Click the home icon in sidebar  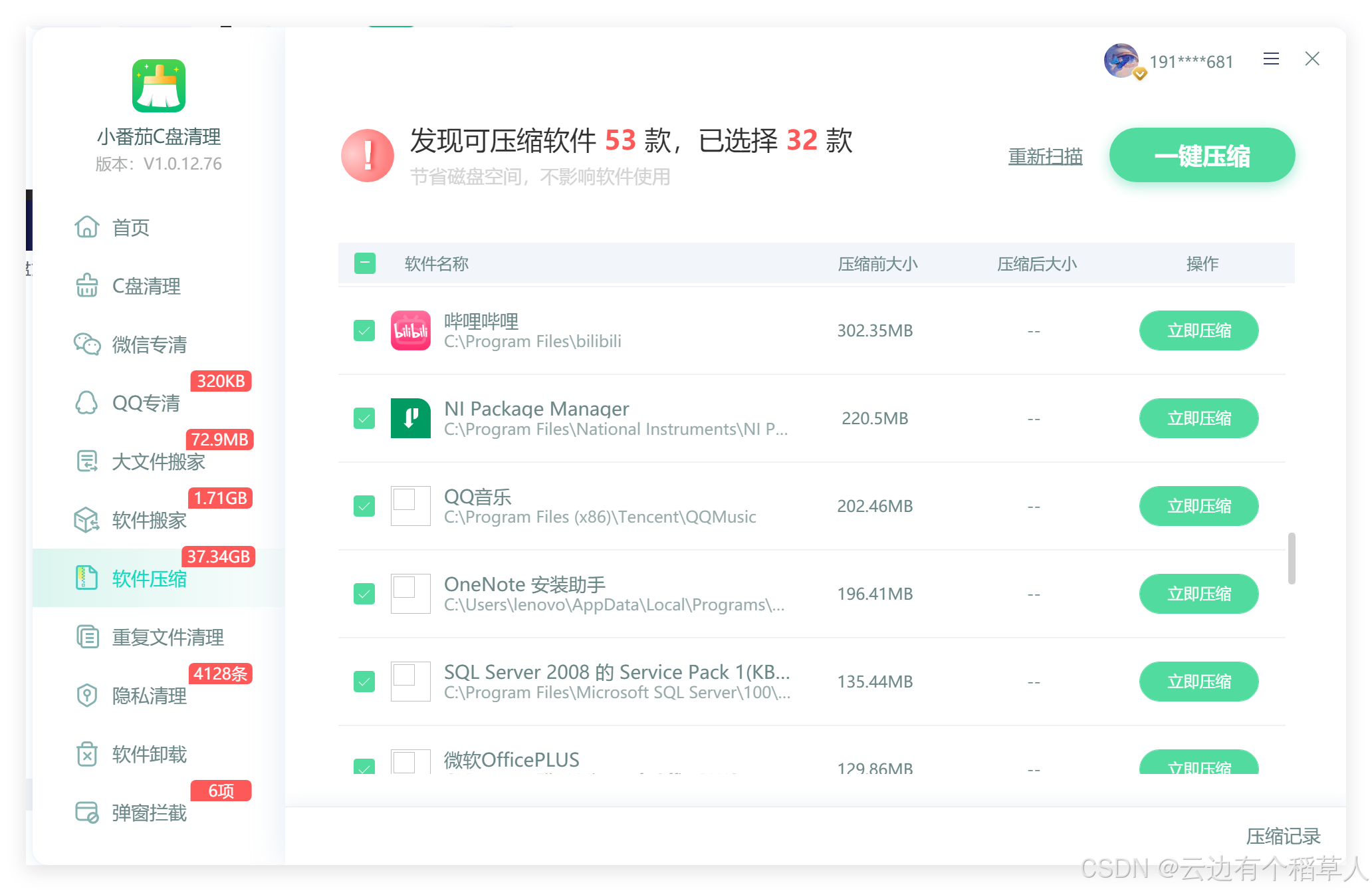[x=87, y=227]
